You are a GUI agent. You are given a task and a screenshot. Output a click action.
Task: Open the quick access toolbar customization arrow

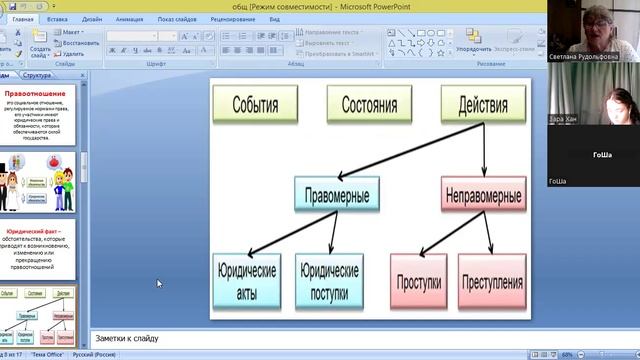point(54,6)
